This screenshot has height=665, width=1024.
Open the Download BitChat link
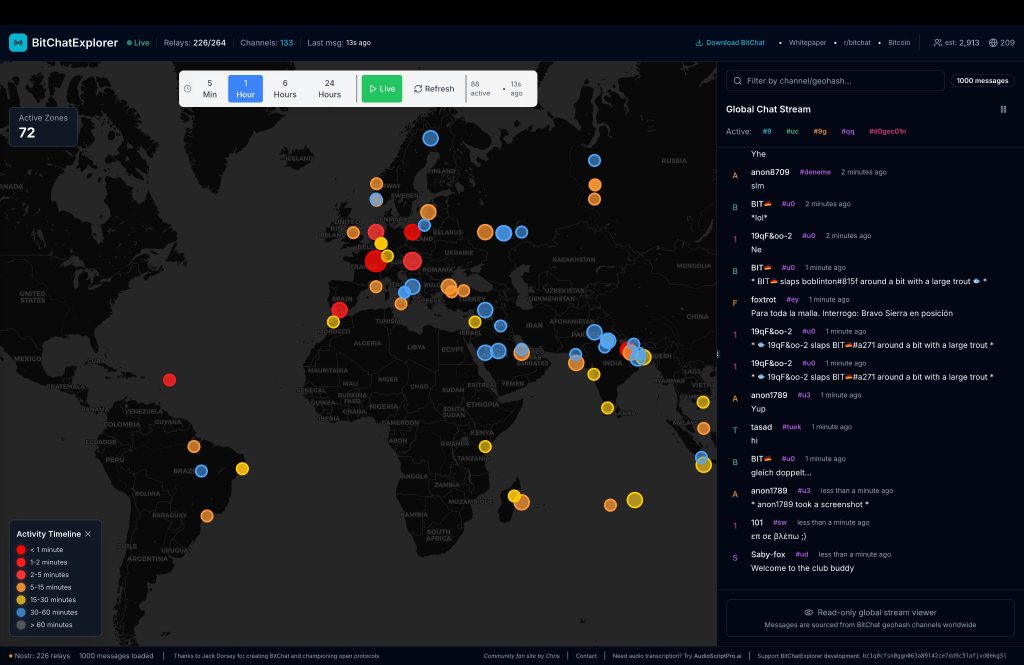click(x=730, y=43)
